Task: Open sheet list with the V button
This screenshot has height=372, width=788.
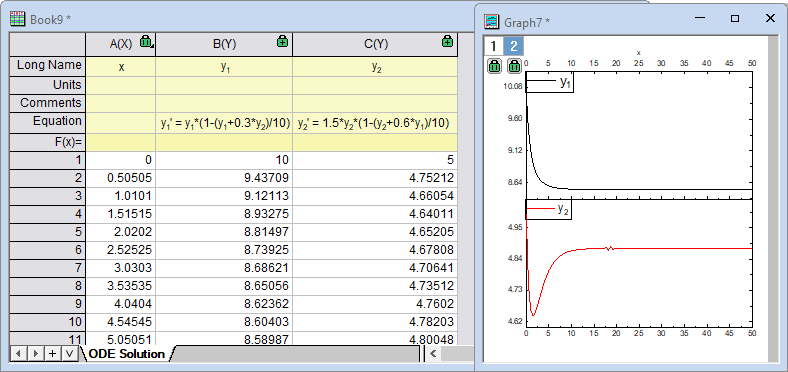Action: tap(69, 354)
